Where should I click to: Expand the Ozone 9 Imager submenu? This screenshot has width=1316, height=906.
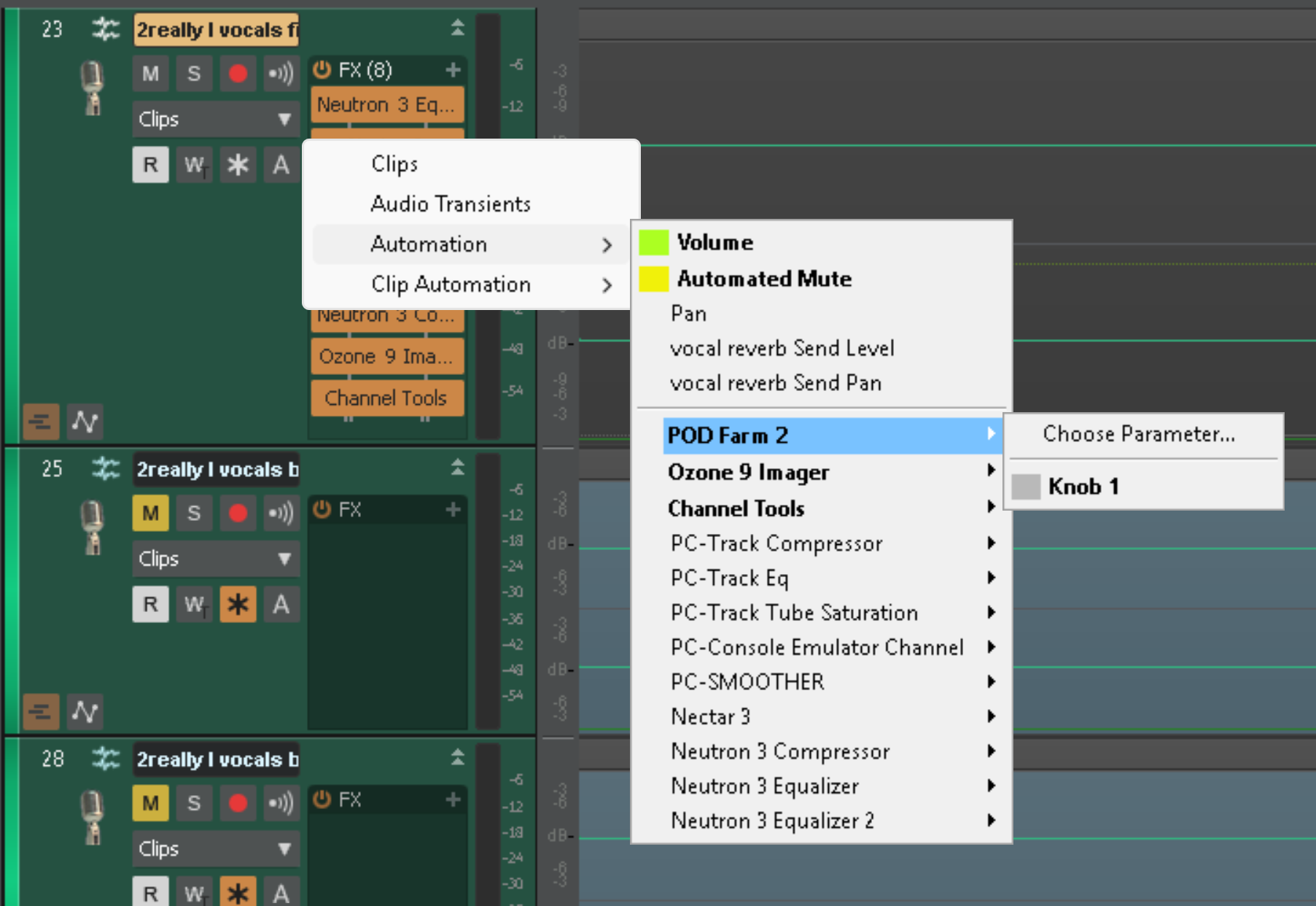click(x=833, y=473)
